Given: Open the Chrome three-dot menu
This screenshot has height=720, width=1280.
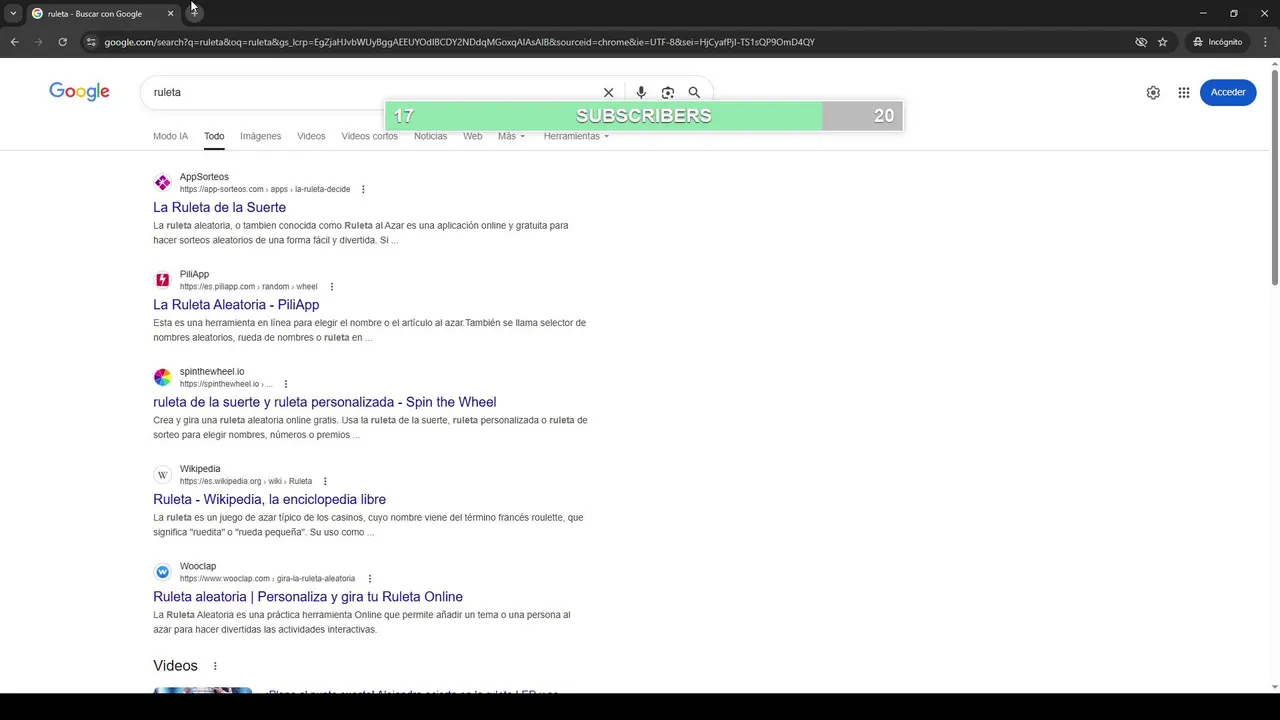Looking at the screenshot, I should (1265, 42).
